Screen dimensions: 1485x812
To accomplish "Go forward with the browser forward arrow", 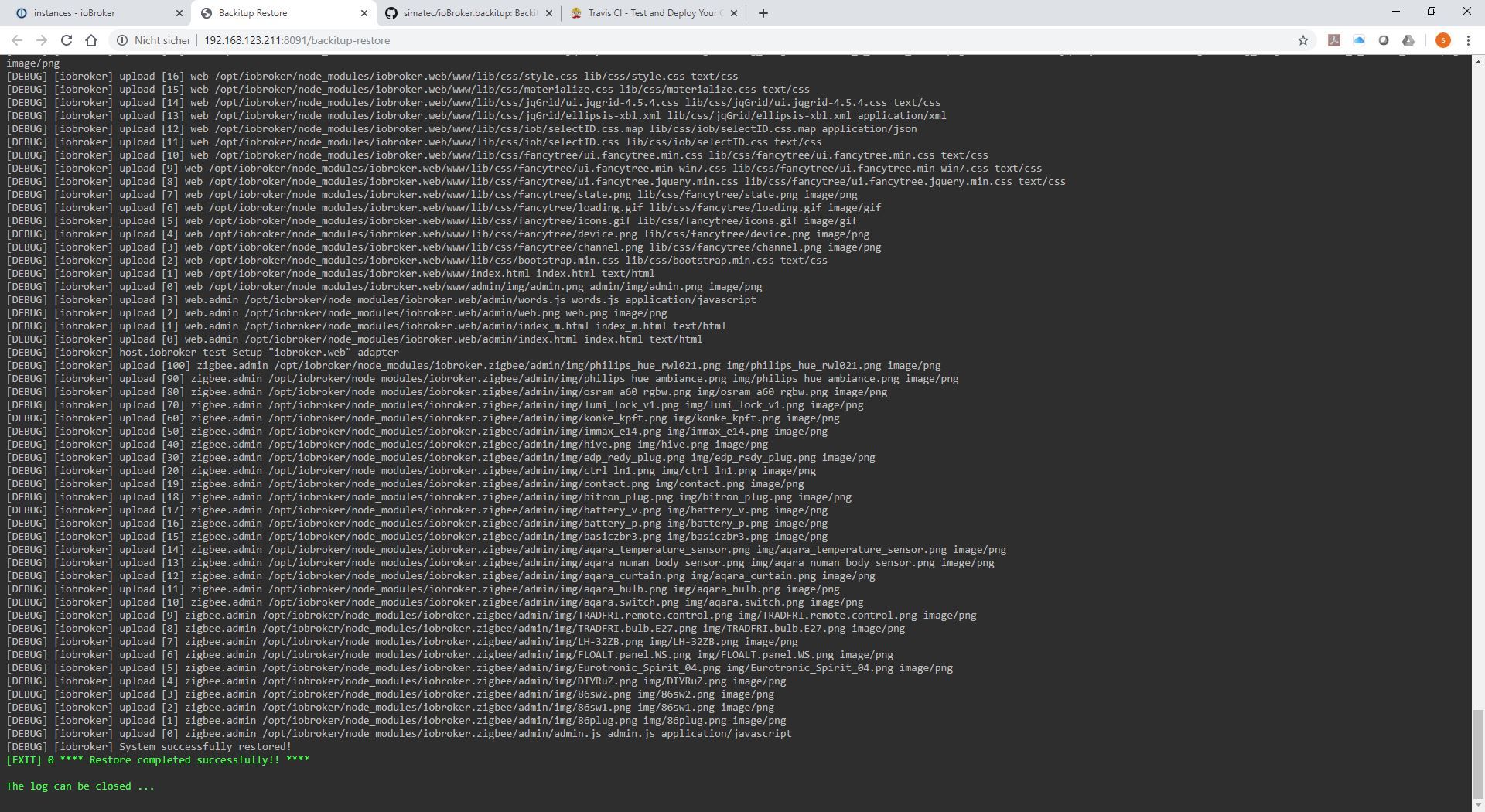I will coord(42,40).
